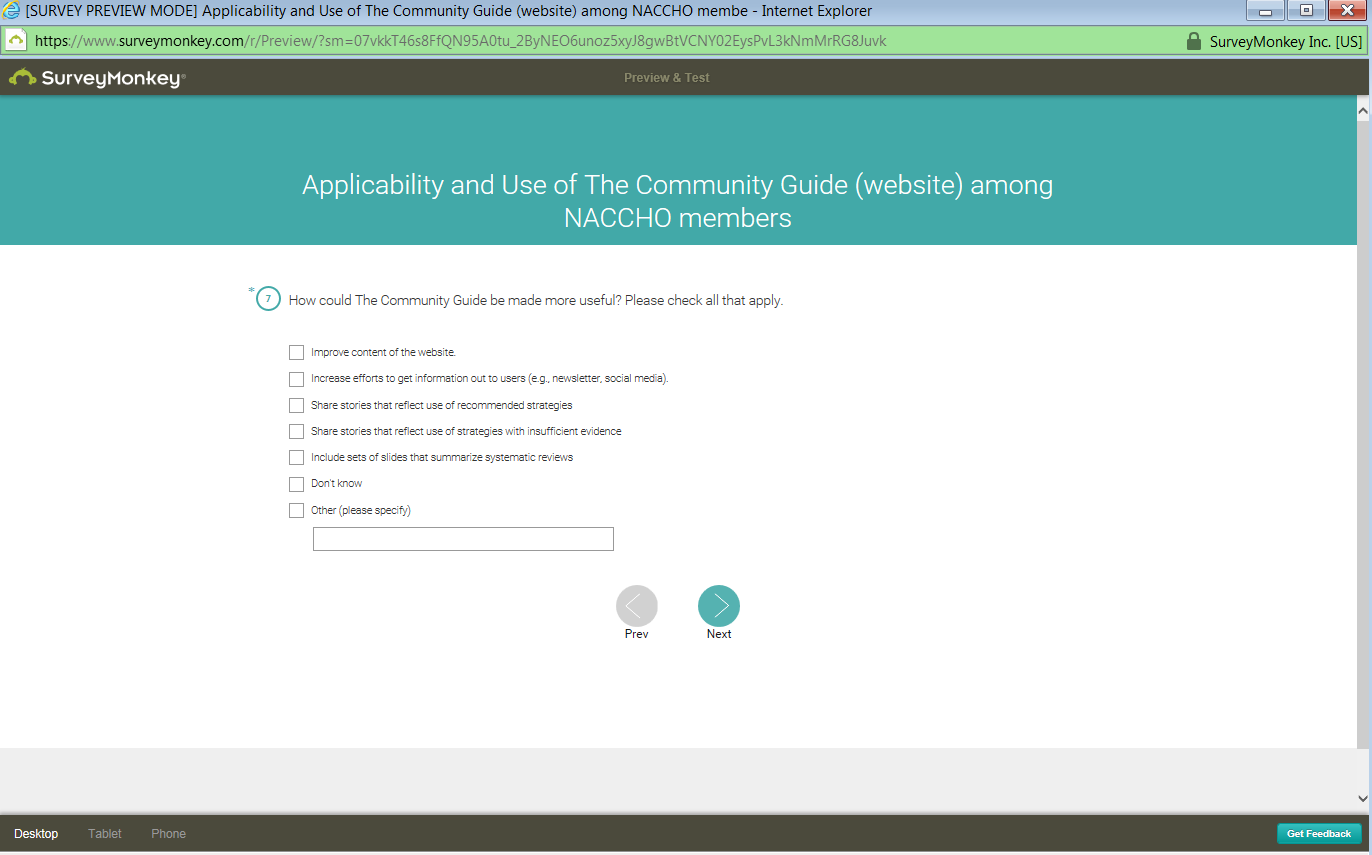Click the security padlock icon
Screen dimensions: 1372x855
[x=1192, y=41]
